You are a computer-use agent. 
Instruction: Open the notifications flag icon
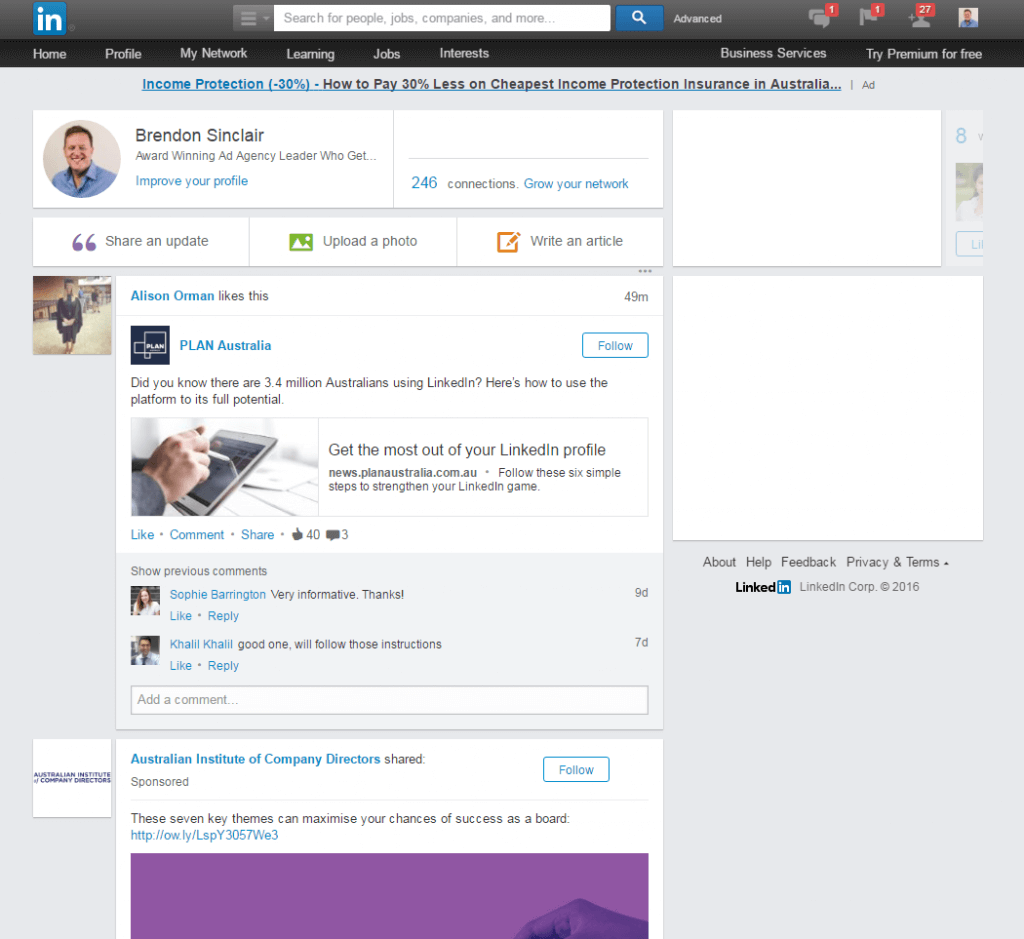(869, 16)
